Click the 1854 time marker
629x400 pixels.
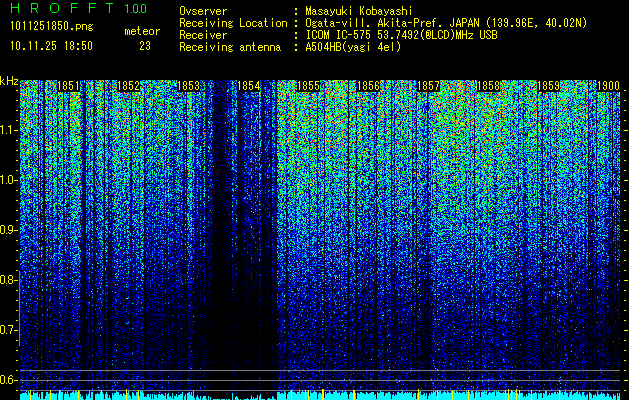coord(249,86)
